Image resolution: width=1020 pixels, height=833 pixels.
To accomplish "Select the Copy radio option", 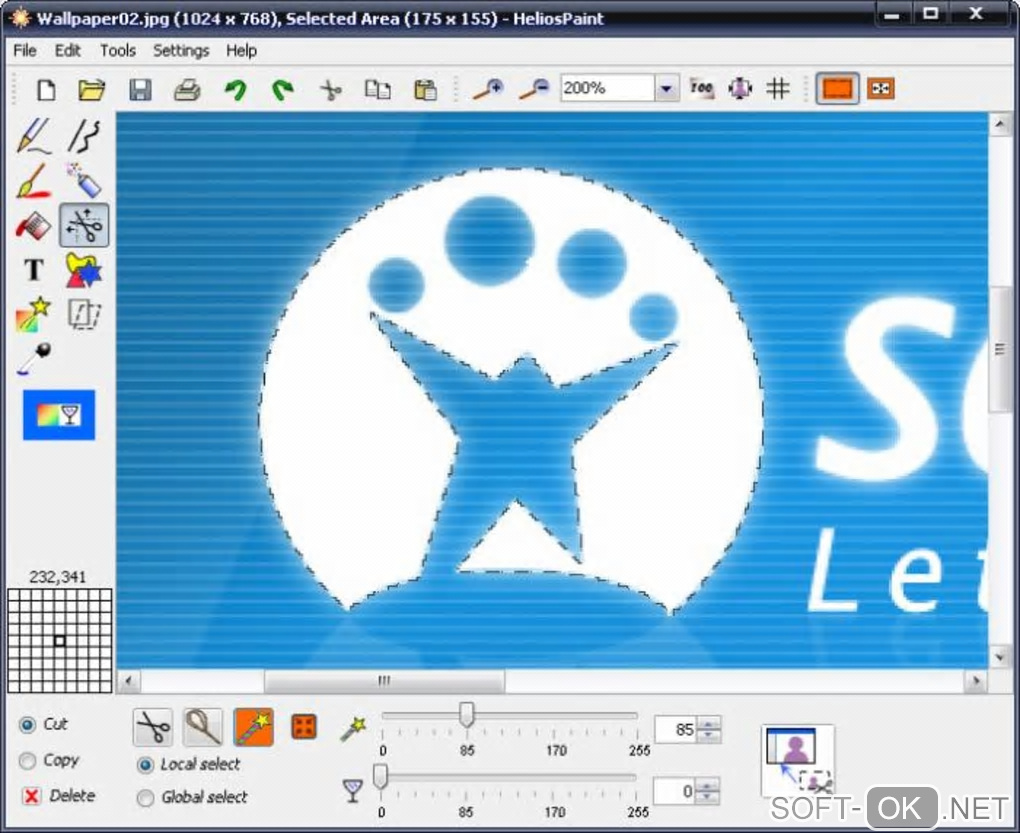I will [27, 760].
